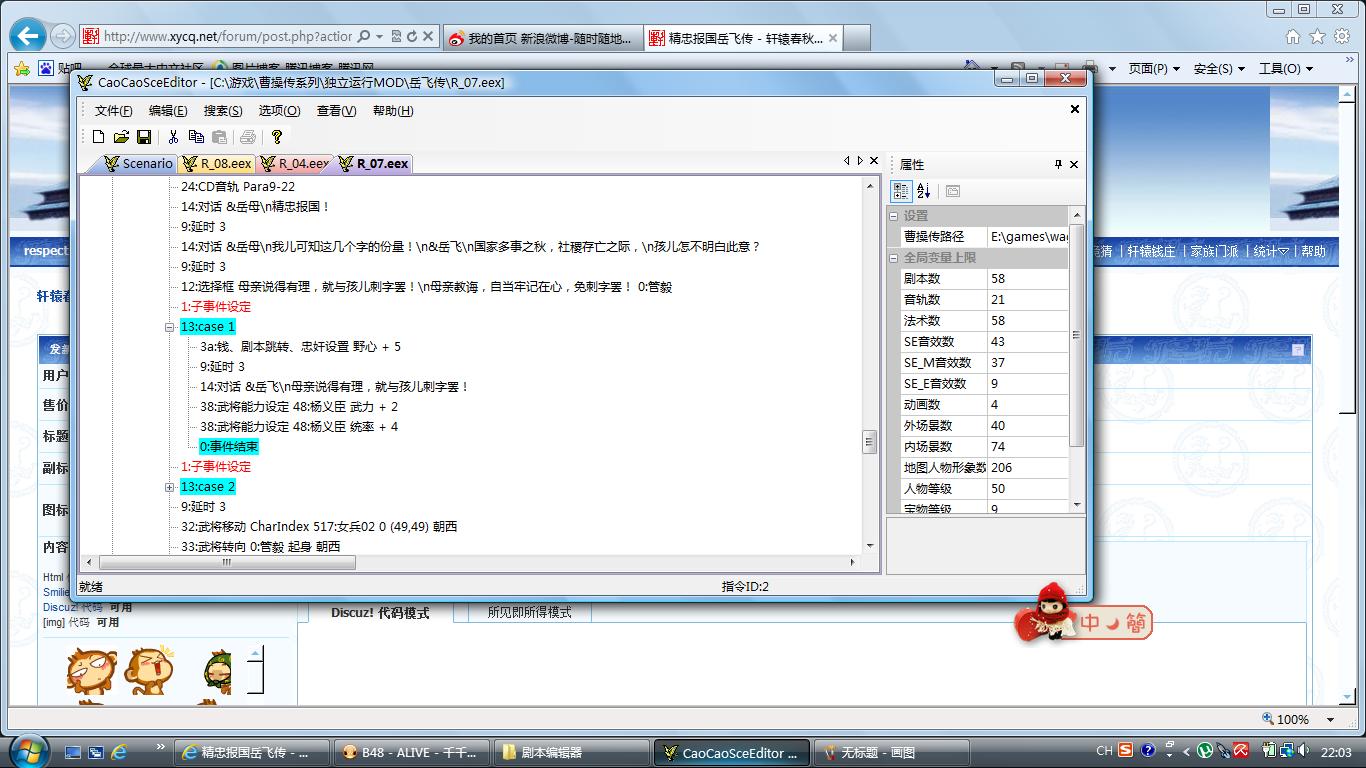Click the Copy toolbar icon
Viewport: 1366px width, 768px height.
[196, 137]
